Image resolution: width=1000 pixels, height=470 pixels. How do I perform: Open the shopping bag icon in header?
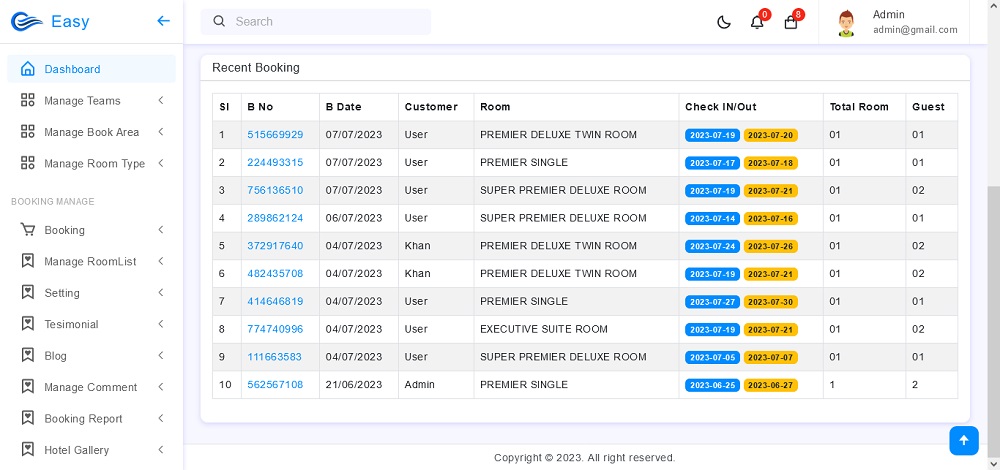791,22
